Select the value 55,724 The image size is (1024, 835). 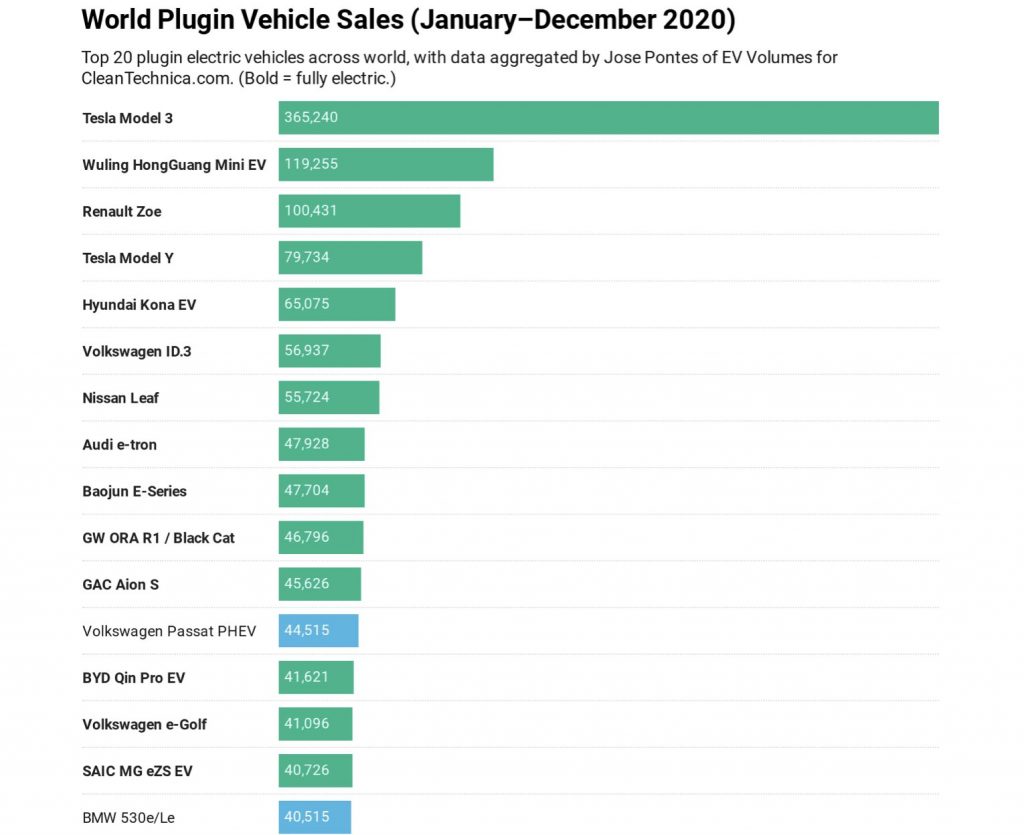coord(306,397)
